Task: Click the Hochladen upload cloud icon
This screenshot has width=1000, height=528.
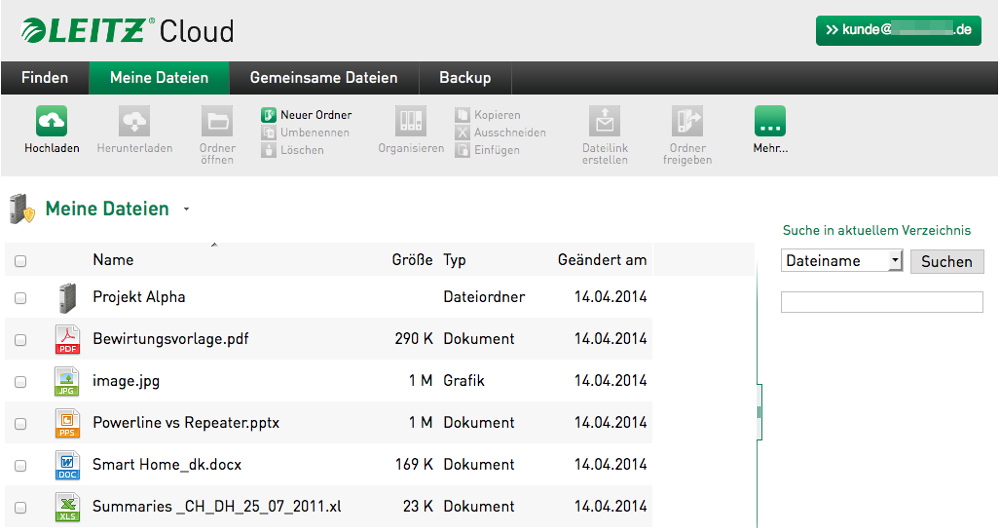Action: (52, 121)
